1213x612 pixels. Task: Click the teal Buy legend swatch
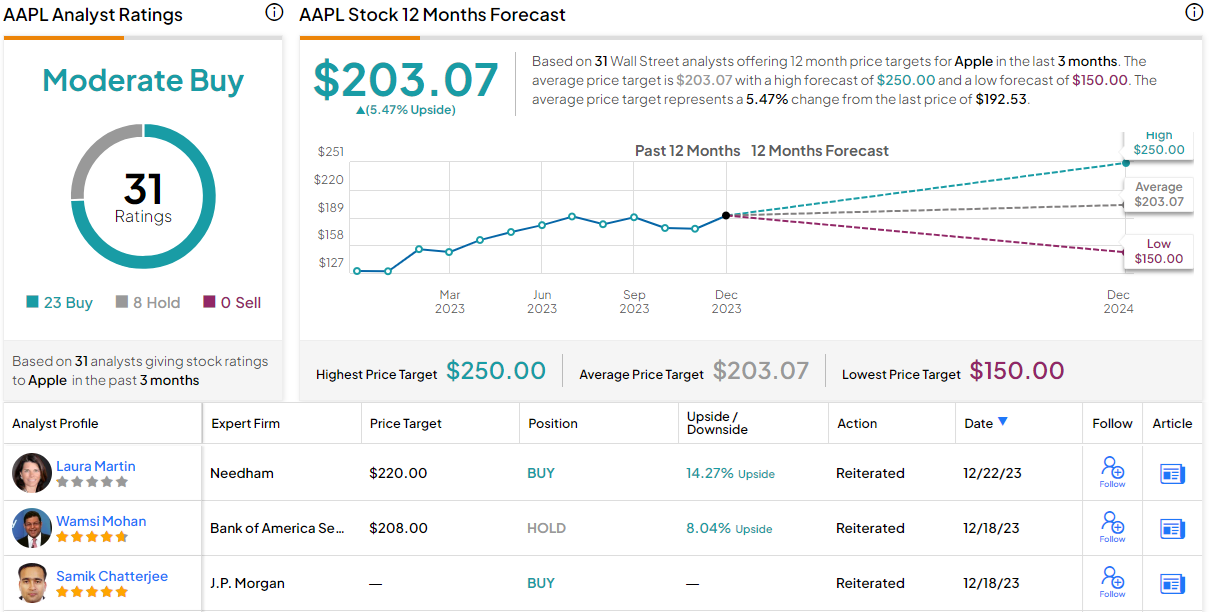[33, 302]
